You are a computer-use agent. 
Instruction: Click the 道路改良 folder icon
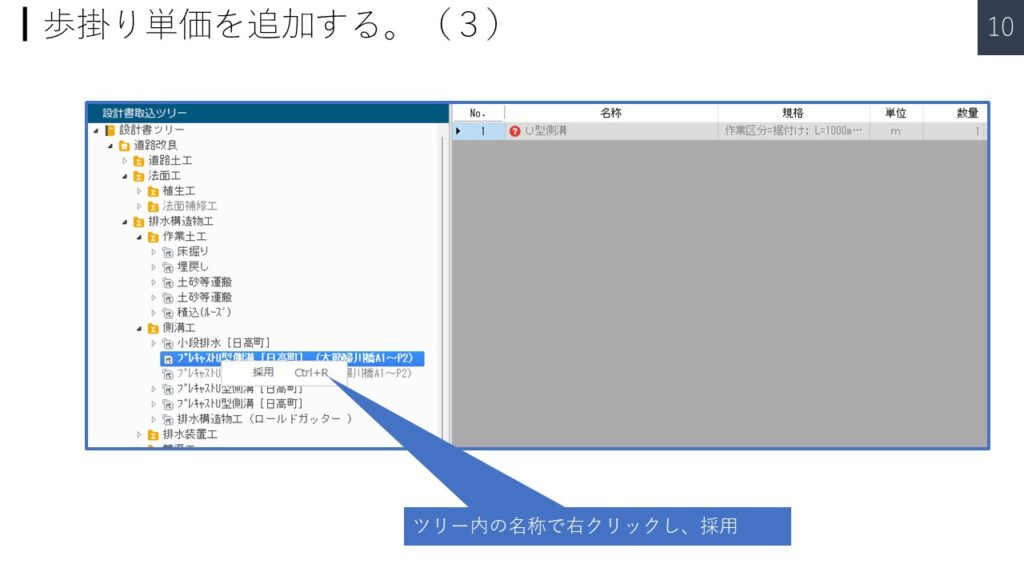(x=124, y=145)
